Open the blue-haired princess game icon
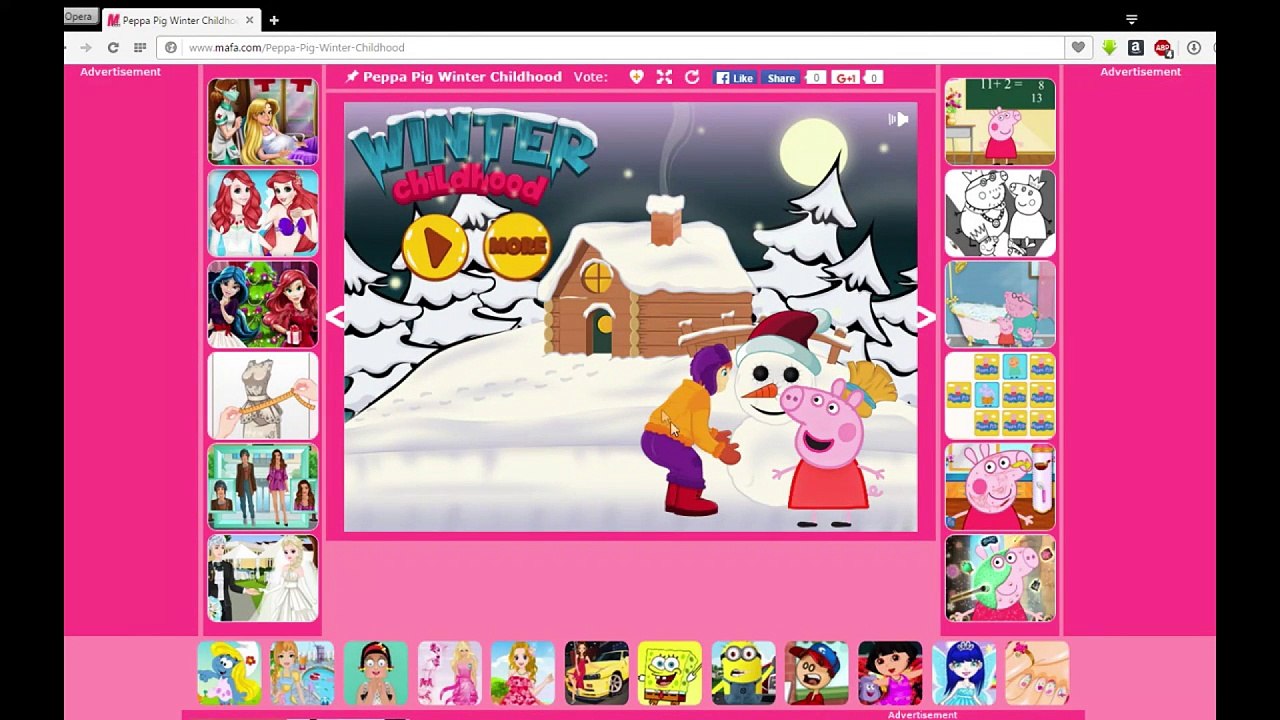The width and height of the screenshot is (1280, 720). click(964, 673)
